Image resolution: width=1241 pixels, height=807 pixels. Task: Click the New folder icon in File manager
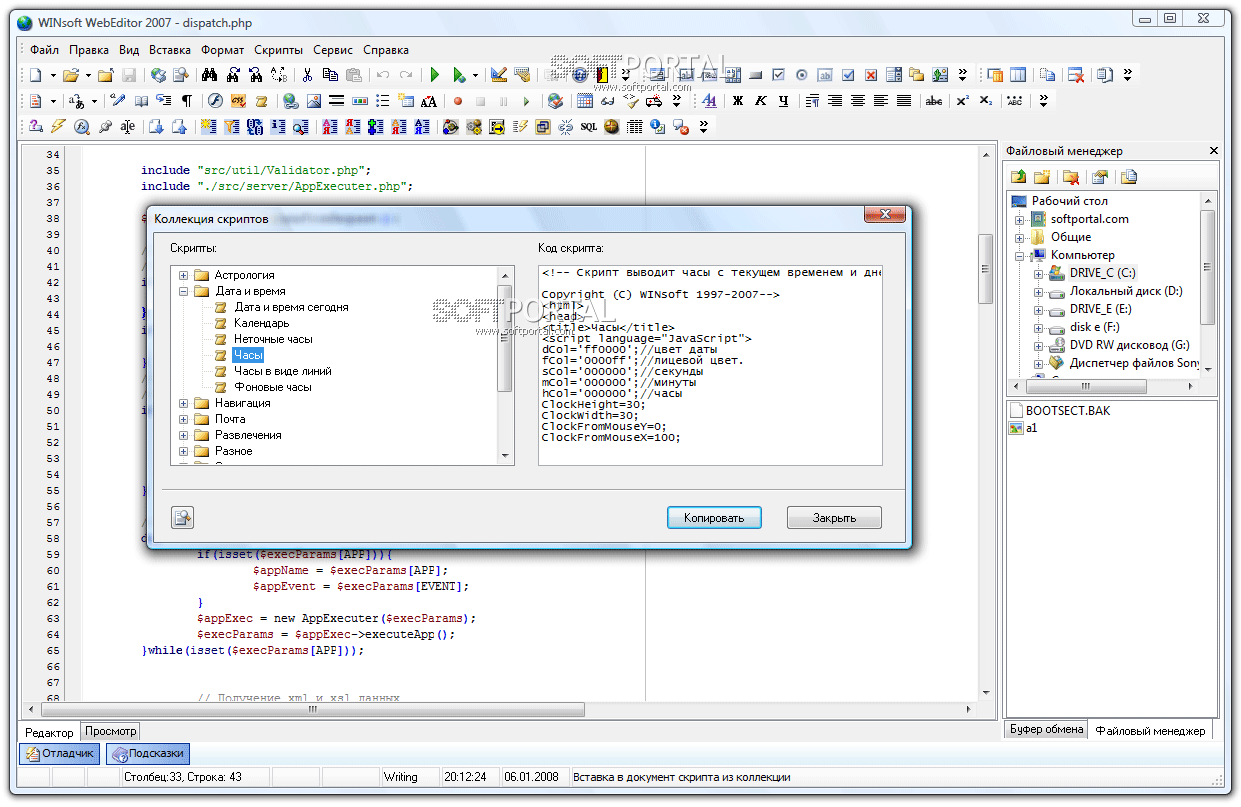[1042, 177]
